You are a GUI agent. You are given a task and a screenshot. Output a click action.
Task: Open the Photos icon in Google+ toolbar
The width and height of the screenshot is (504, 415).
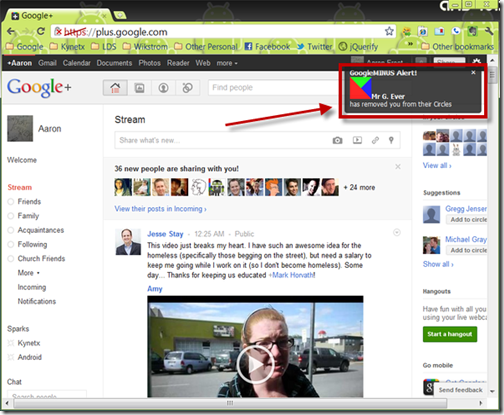pos(139,88)
